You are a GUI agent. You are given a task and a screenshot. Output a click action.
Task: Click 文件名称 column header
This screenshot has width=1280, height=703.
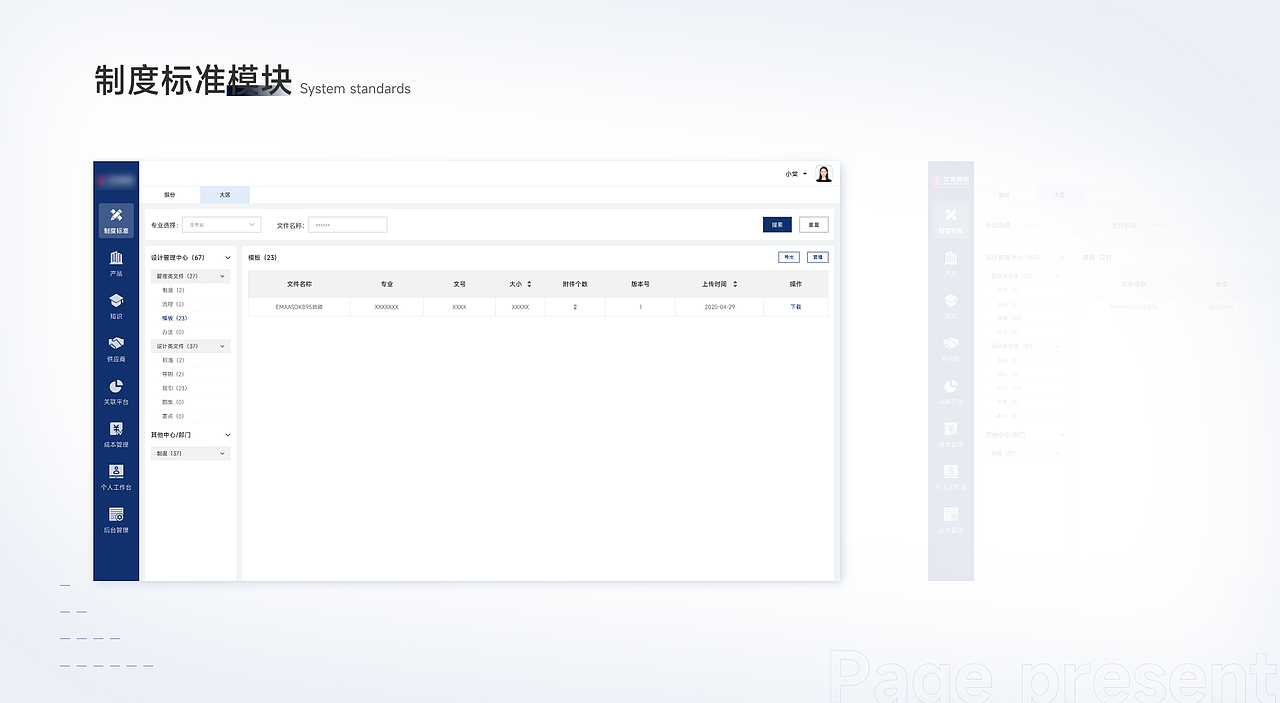pos(300,284)
